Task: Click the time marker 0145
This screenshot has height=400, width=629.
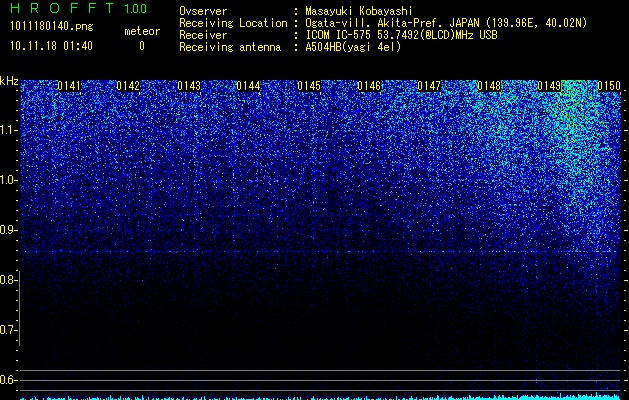Action: pyautogui.click(x=309, y=86)
